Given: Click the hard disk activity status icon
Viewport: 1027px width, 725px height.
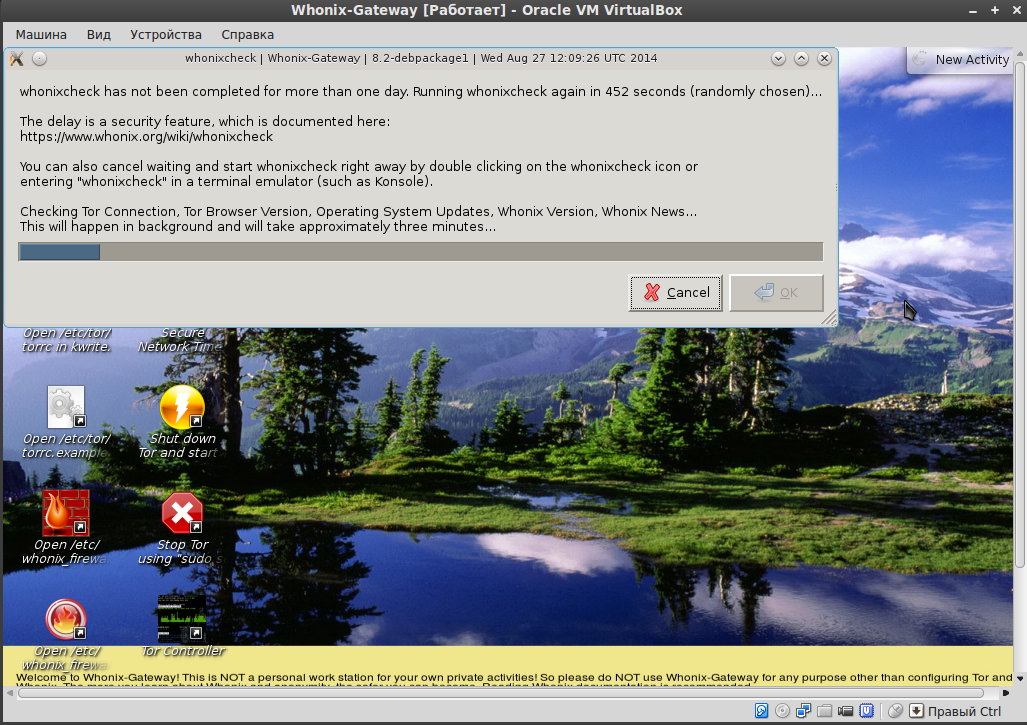Looking at the screenshot, I should pos(761,711).
